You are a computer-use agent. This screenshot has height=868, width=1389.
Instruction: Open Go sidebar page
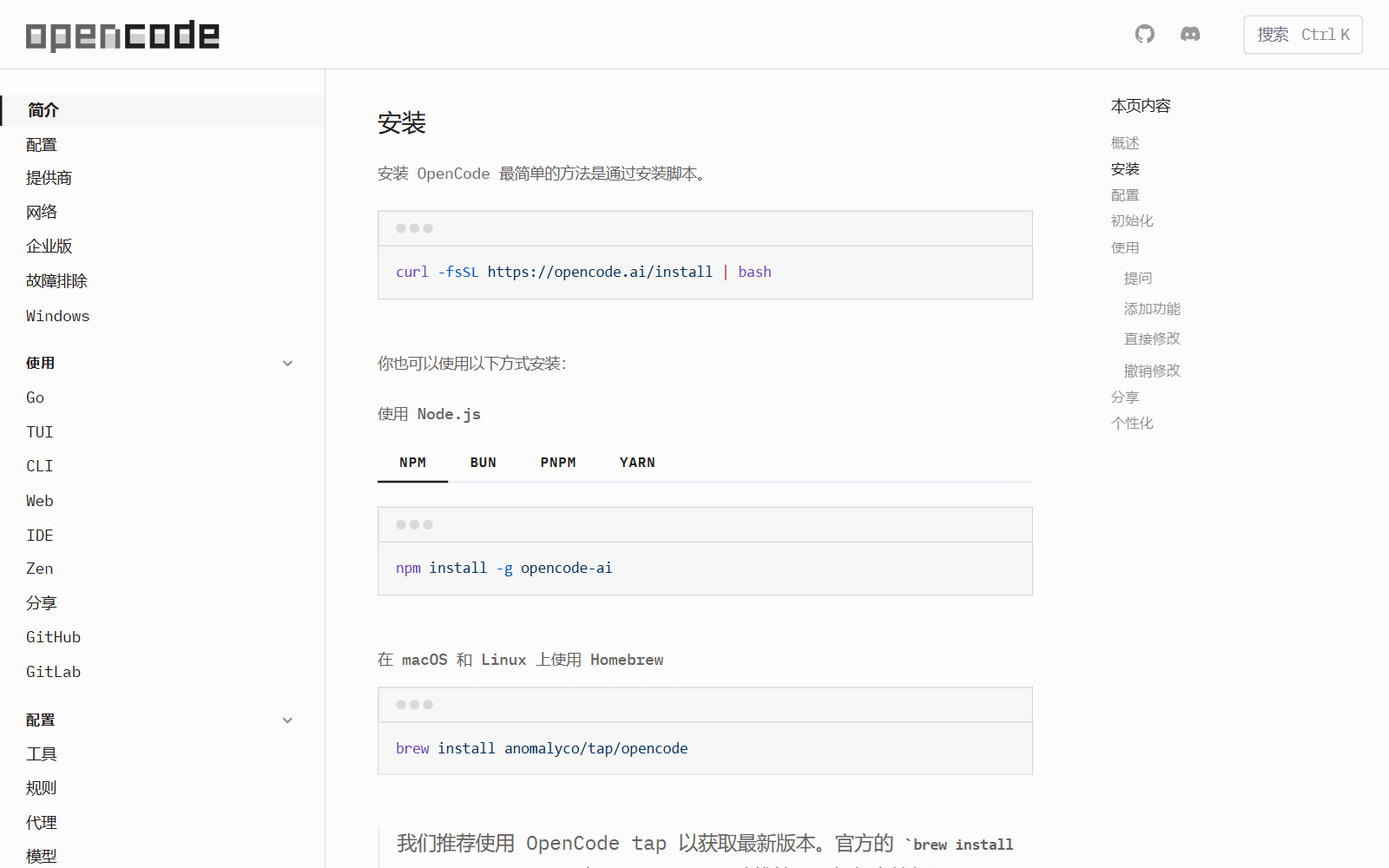pyautogui.click(x=36, y=398)
